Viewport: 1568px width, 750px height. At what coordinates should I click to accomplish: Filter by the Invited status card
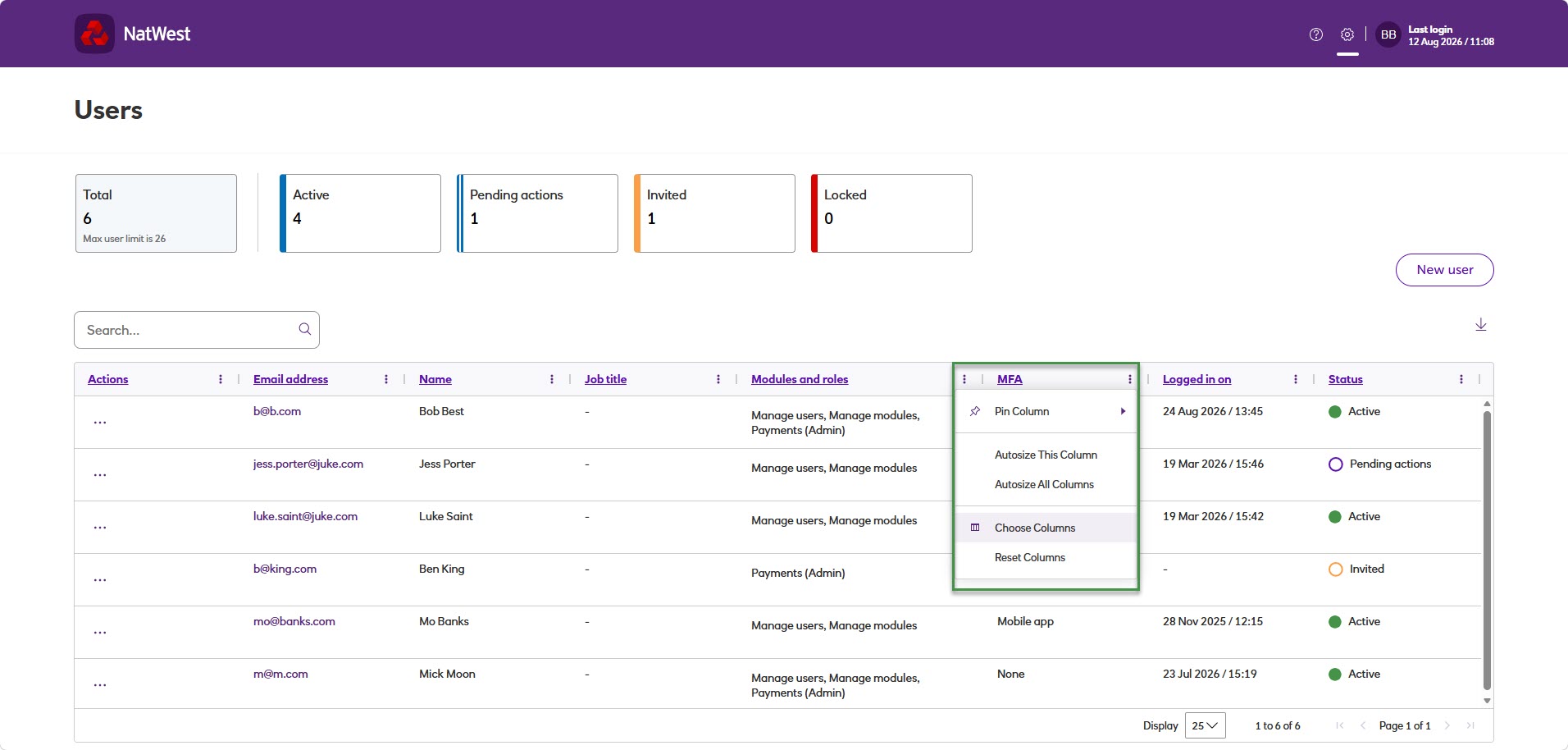[714, 213]
